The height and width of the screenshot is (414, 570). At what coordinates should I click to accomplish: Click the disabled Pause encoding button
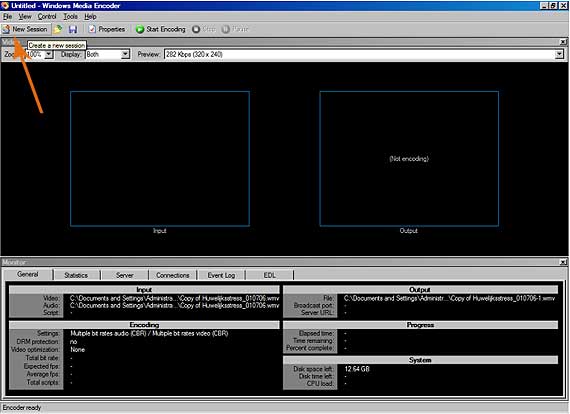pyautogui.click(x=234, y=29)
